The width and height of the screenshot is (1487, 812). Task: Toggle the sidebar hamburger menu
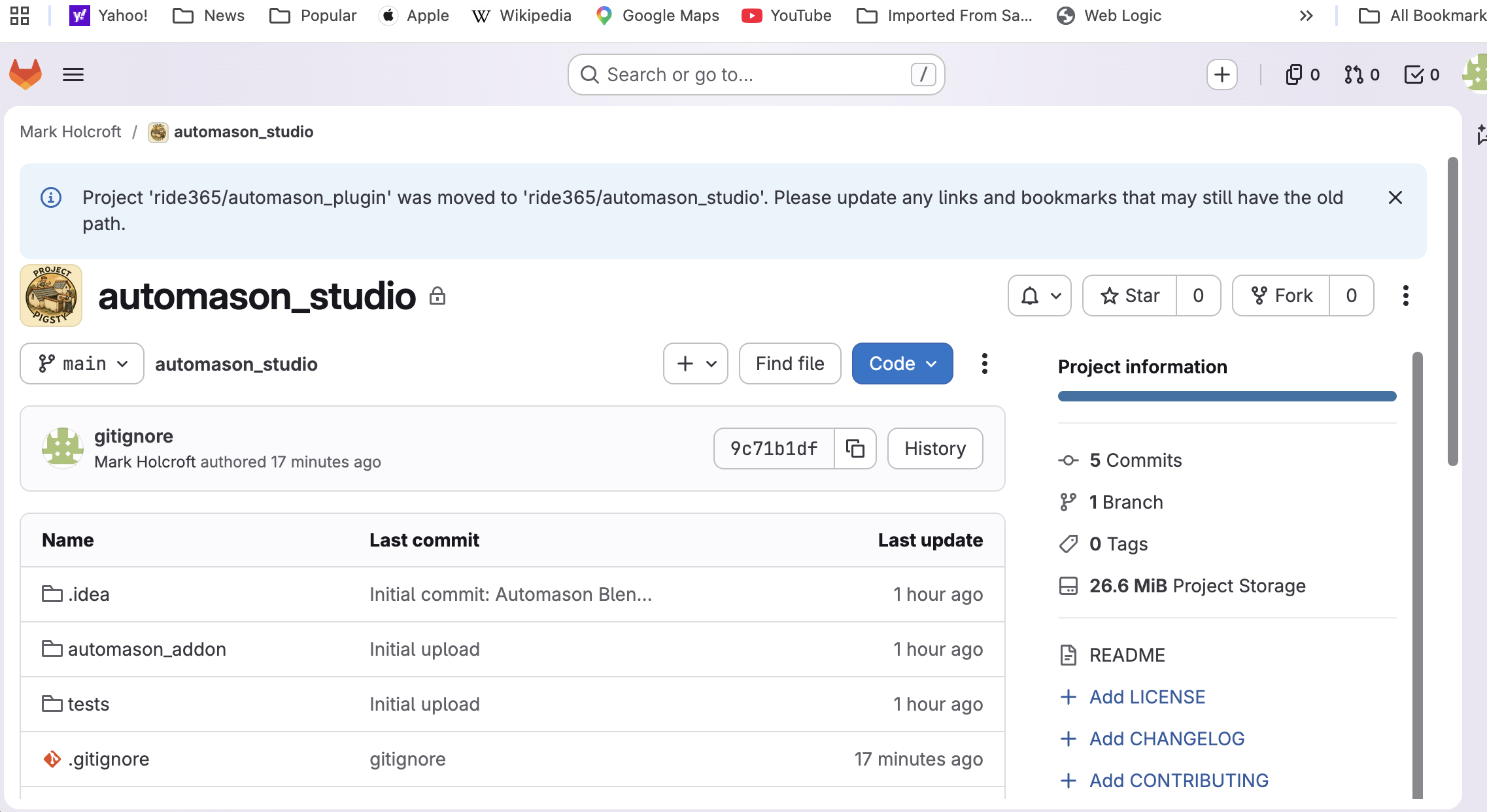click(73, 75)
